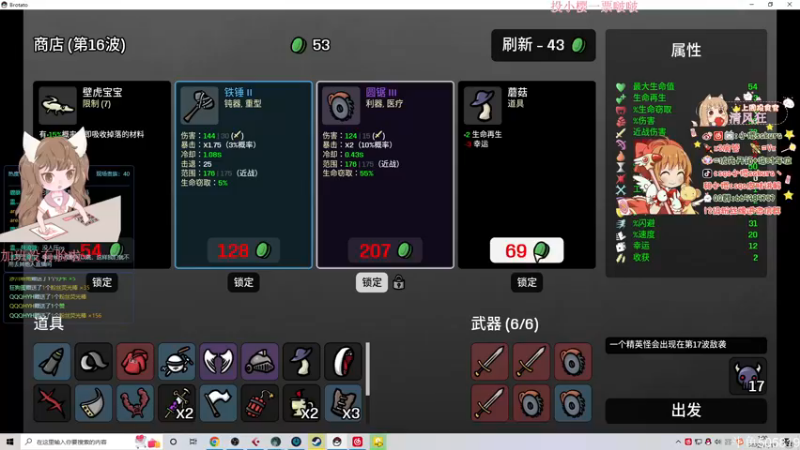Open Chrome from the taskbar

point(214,442)
